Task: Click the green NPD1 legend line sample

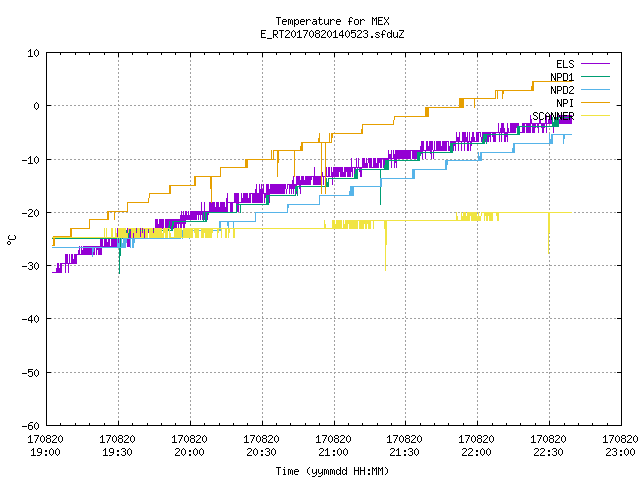Action: click(595, 76)
